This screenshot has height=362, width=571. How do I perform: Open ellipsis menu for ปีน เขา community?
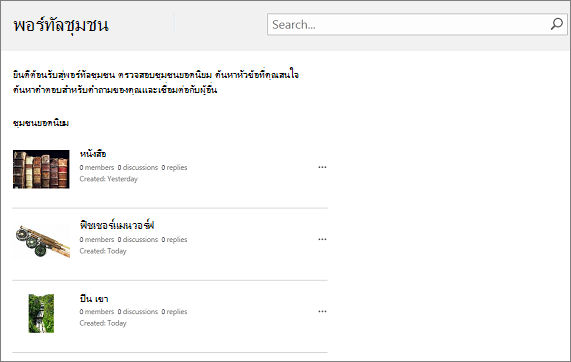pyautogui.click(x=322, y=311)
